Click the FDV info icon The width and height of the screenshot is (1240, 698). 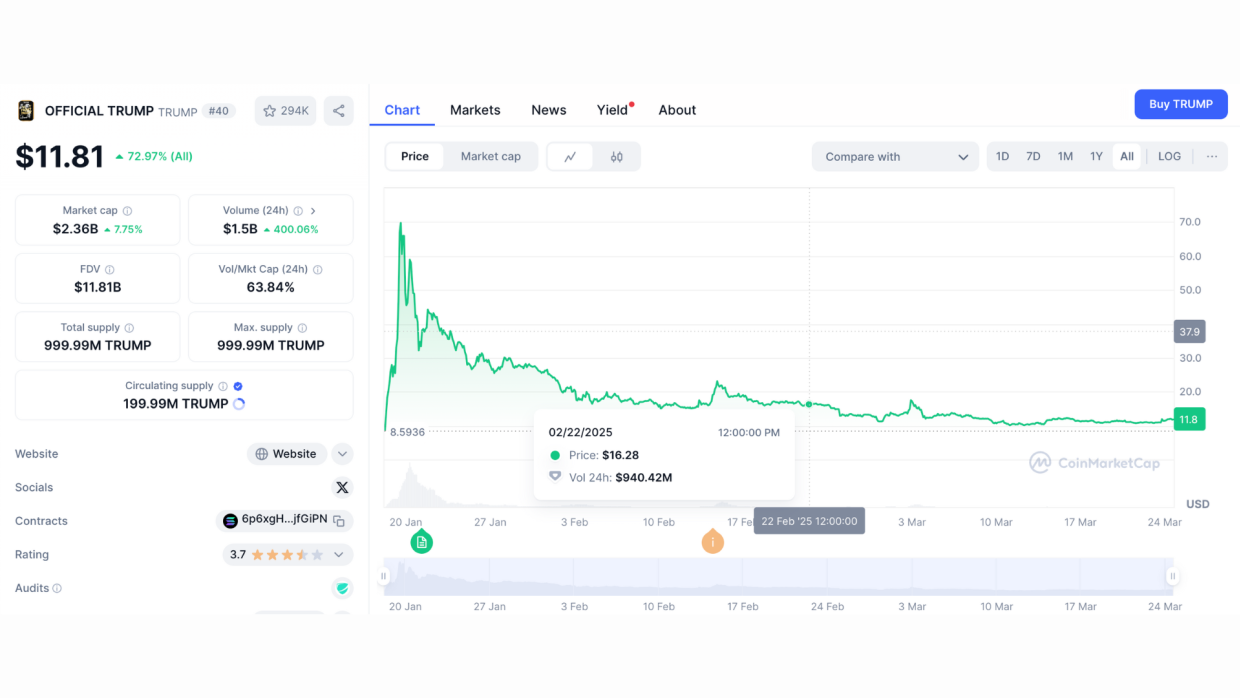[109, 270]
